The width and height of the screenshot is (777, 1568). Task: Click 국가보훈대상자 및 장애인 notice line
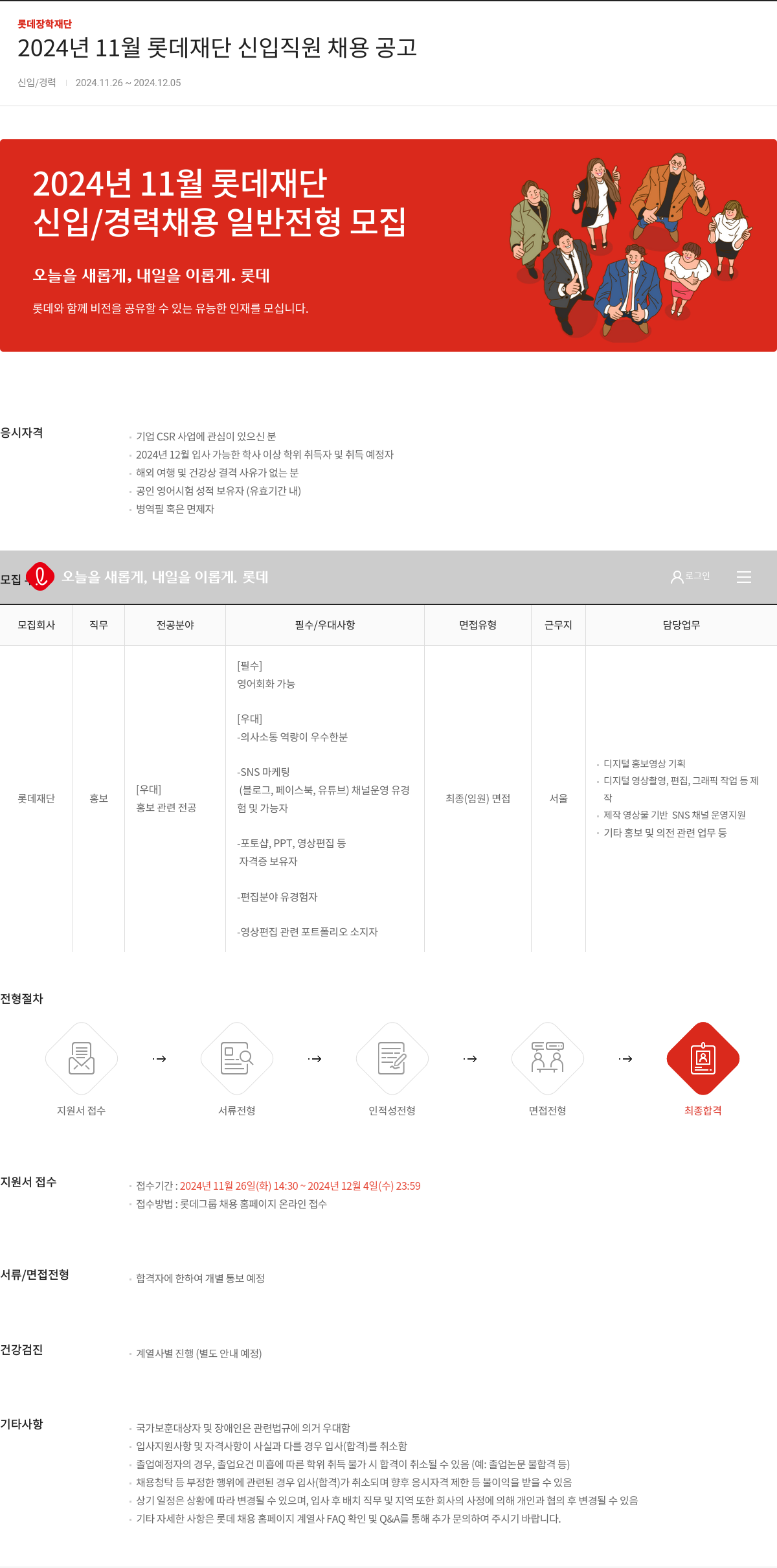coord(243,1428)
